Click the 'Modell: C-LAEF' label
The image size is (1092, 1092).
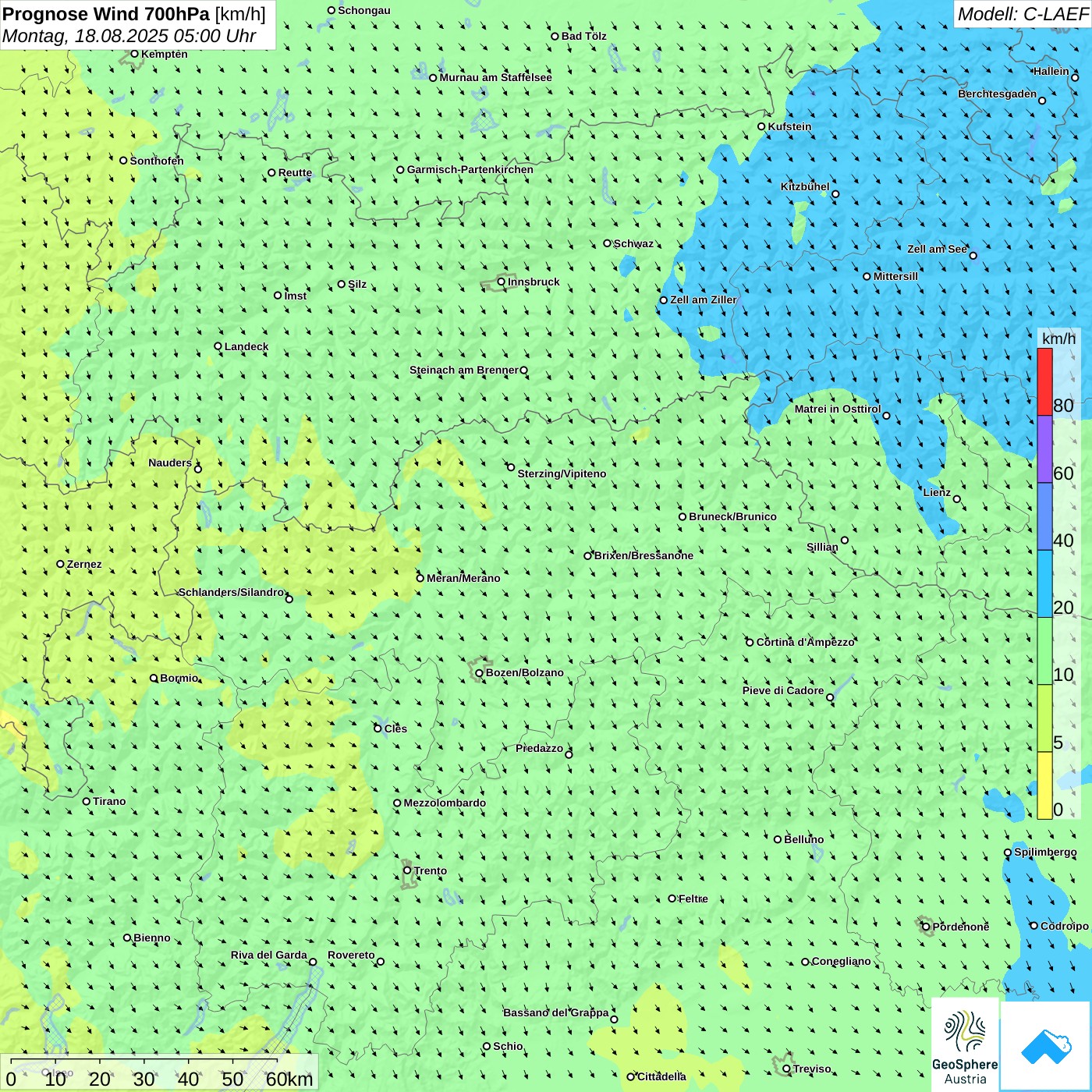pos(1023,14)
